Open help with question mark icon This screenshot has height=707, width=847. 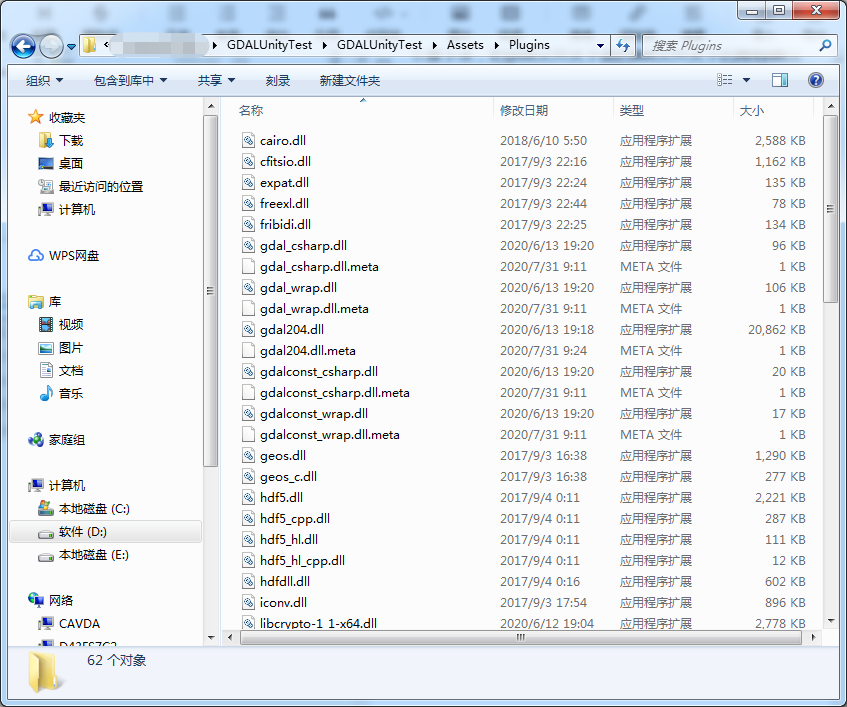[x=816, y=80]
